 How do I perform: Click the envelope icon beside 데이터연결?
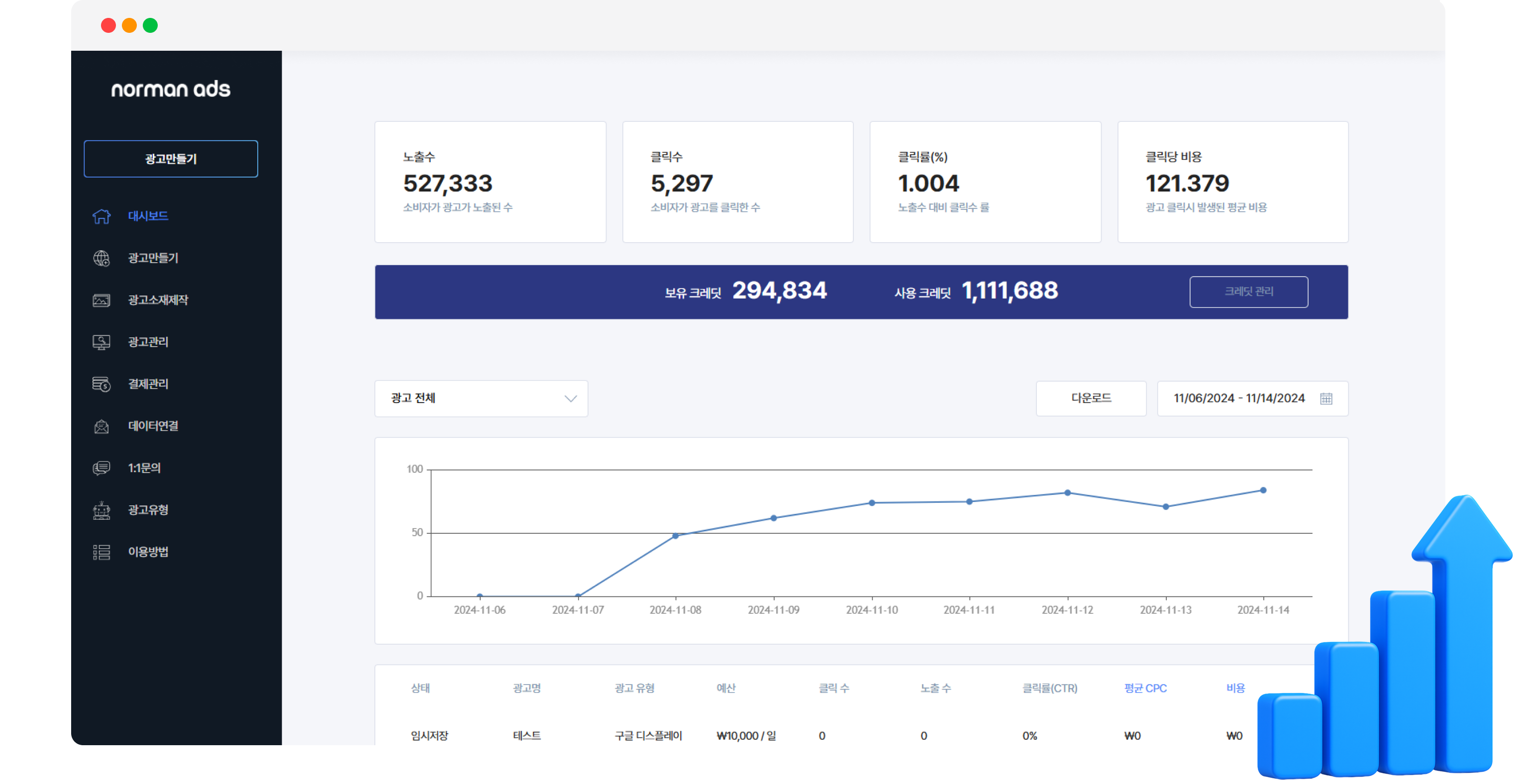pyautogui.click(x=101, y=427)
